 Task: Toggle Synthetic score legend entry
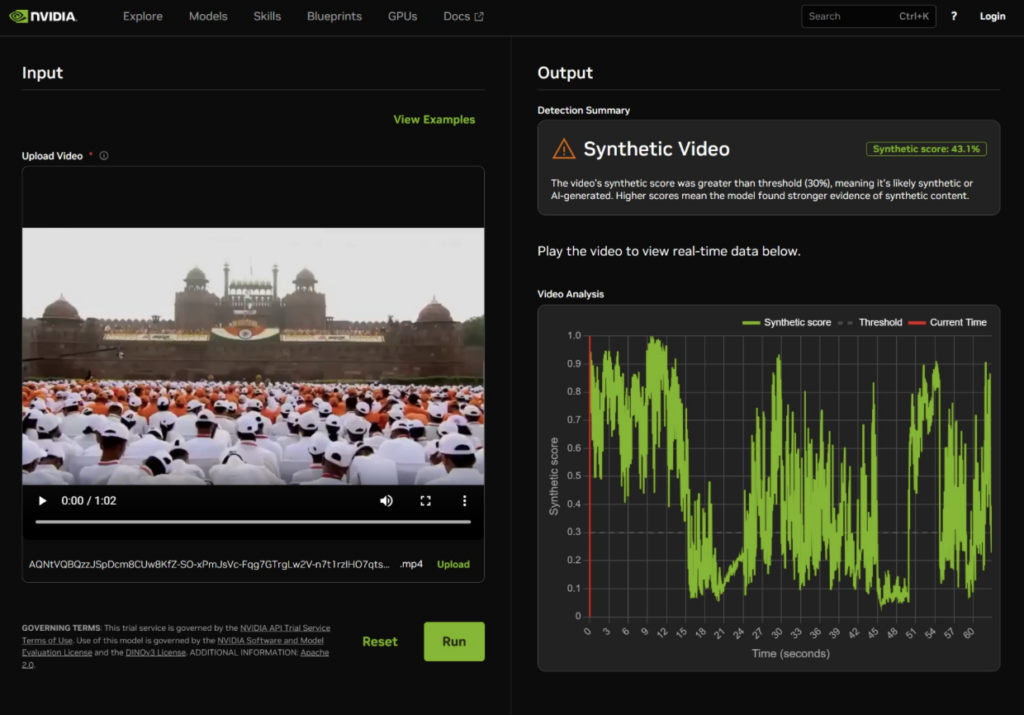(x=787, y=323)
